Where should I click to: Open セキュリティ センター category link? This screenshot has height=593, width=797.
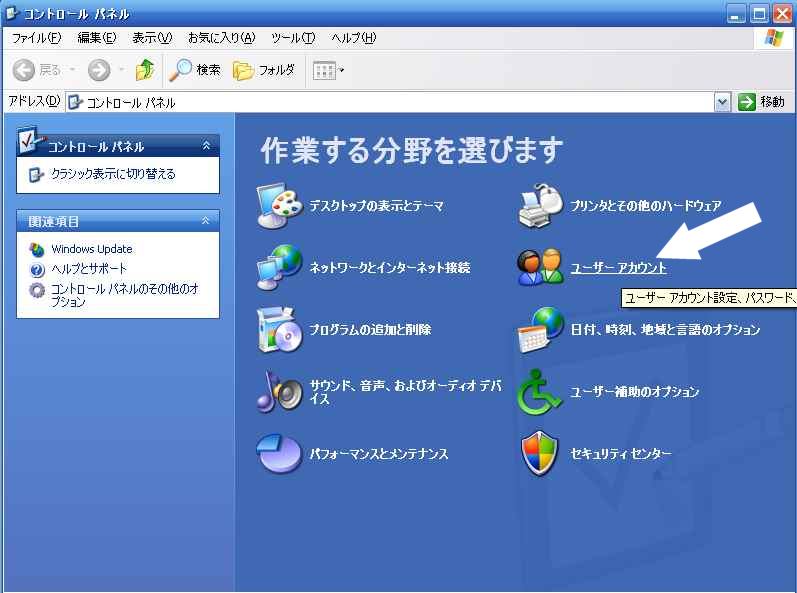pos(621,454)
